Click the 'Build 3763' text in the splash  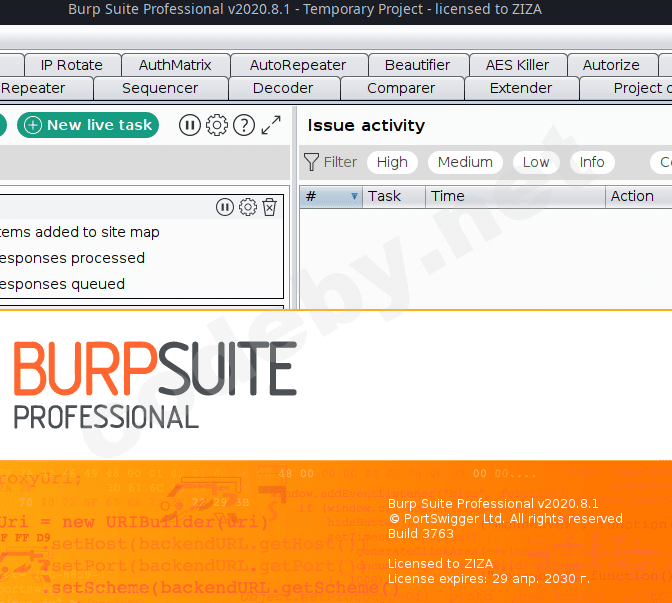421,534
